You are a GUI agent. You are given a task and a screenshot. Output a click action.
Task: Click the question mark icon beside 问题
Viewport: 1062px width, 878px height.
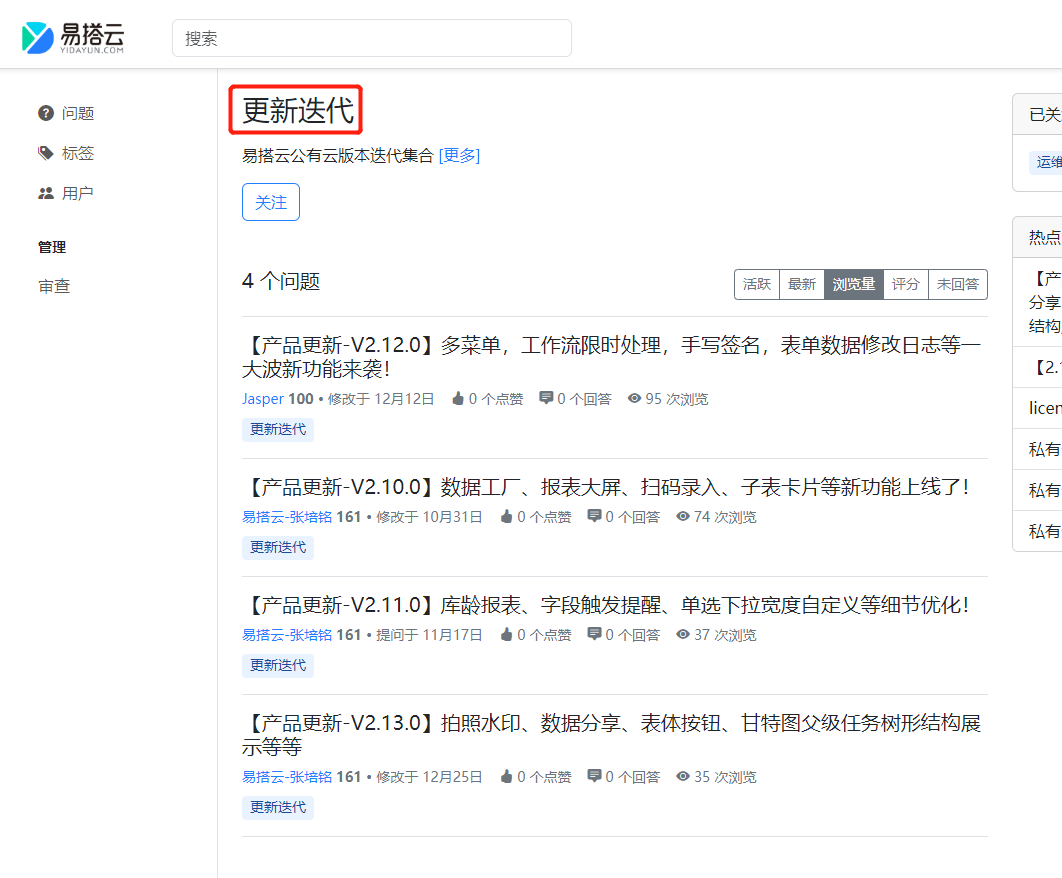[x=46, y=113]
